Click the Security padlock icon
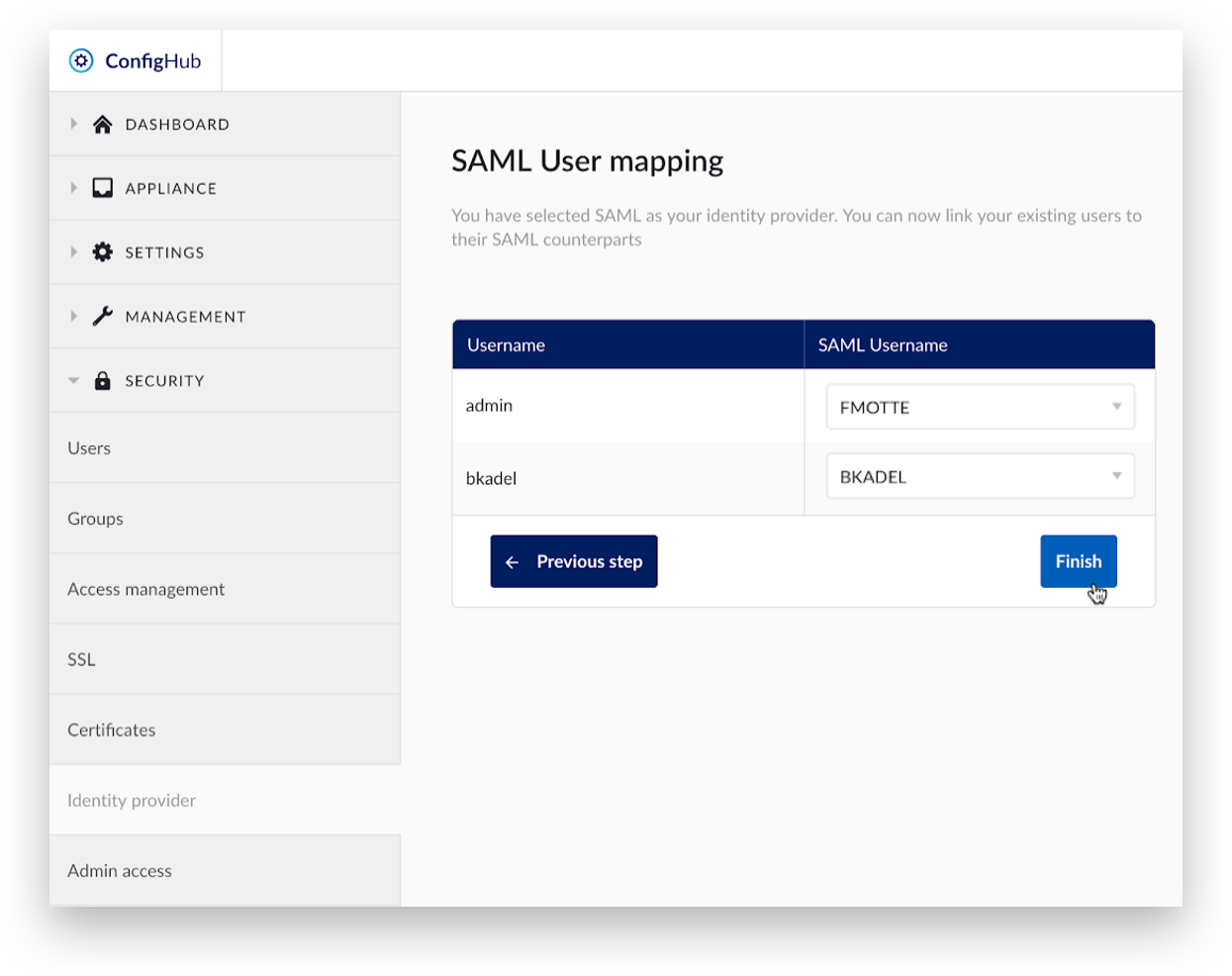Screen dimensions: 1232x976 pos(102,380)
